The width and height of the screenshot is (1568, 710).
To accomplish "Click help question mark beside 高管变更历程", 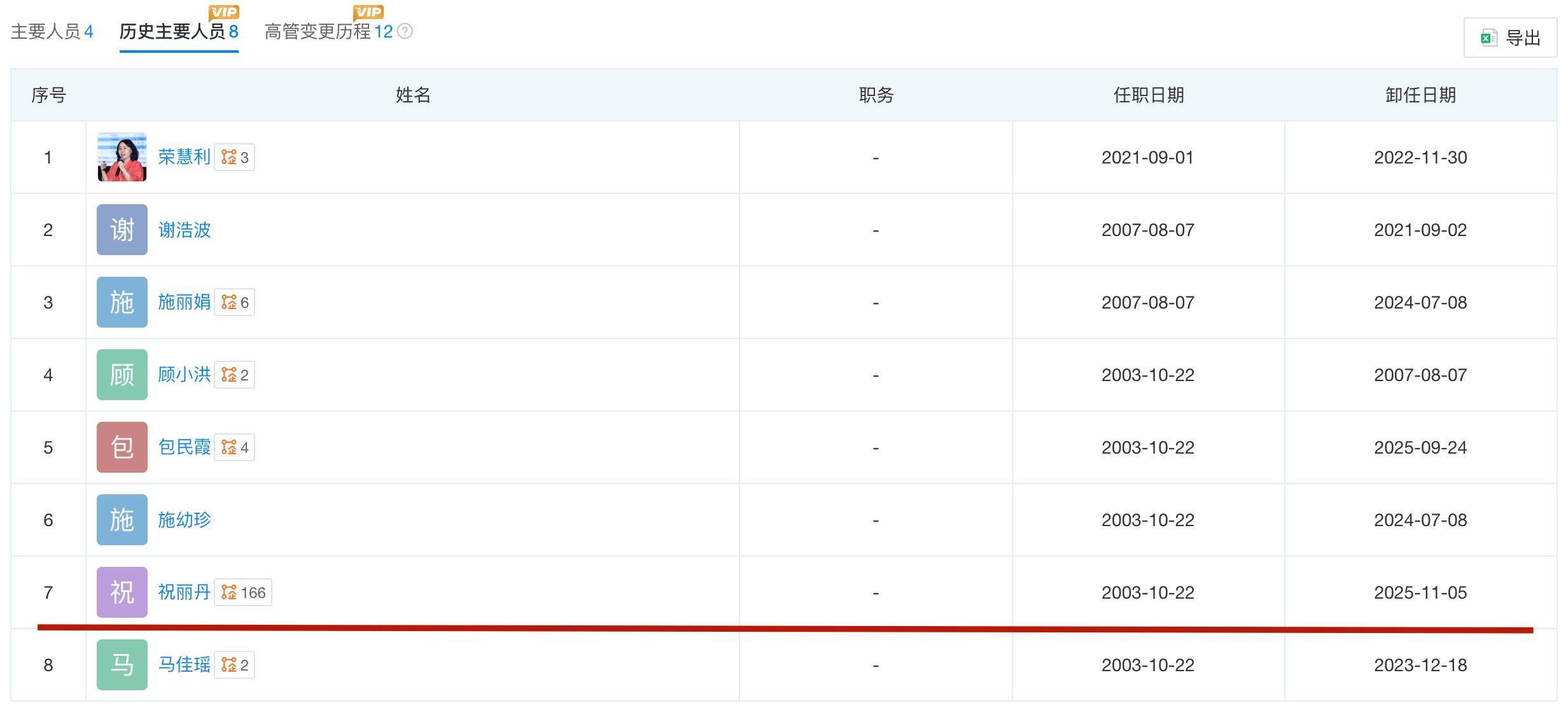I will pyautogui.click(x=405, y=31).
